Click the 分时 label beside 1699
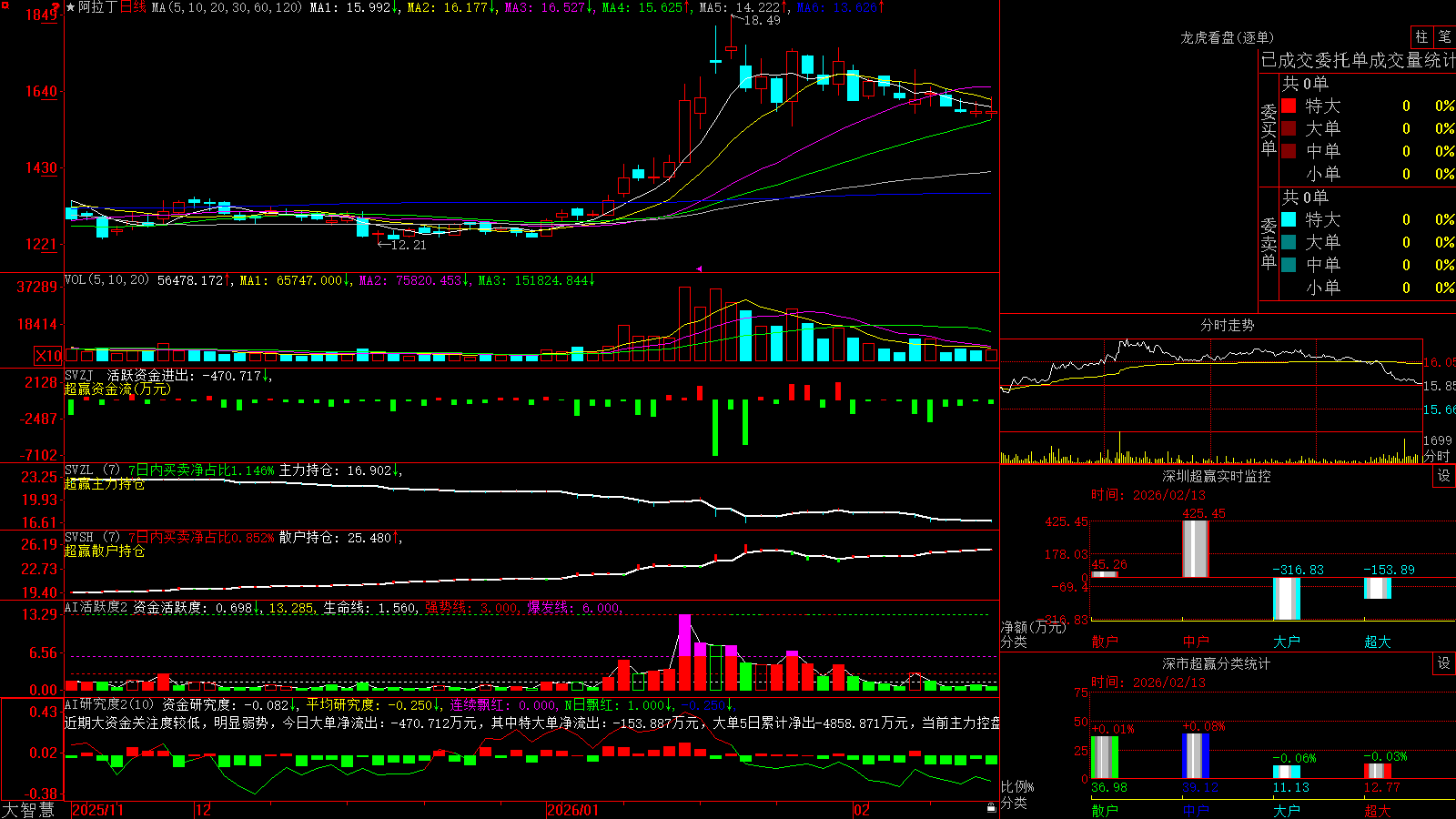Viewport: 1456px width, 819px height. click(x=1437, y=456)
